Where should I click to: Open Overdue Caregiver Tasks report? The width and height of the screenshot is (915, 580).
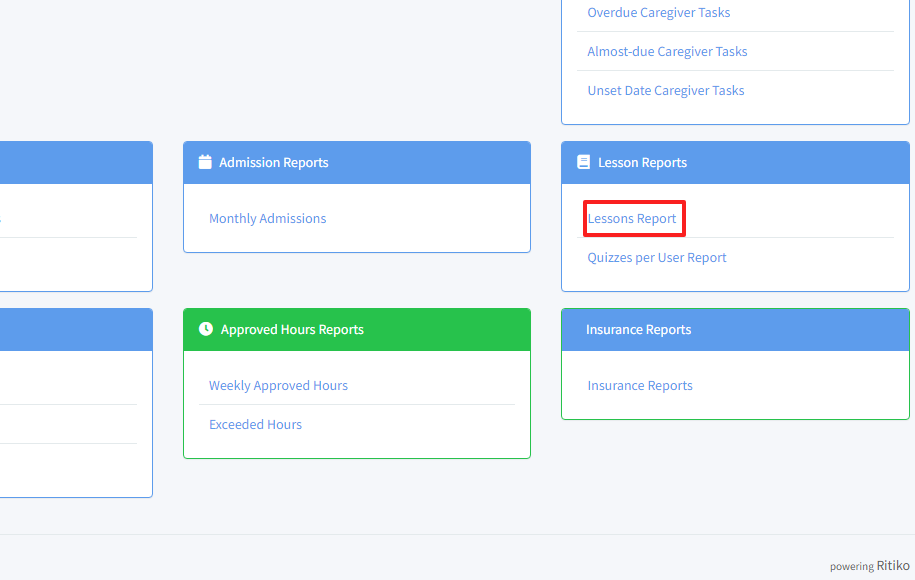658,13
